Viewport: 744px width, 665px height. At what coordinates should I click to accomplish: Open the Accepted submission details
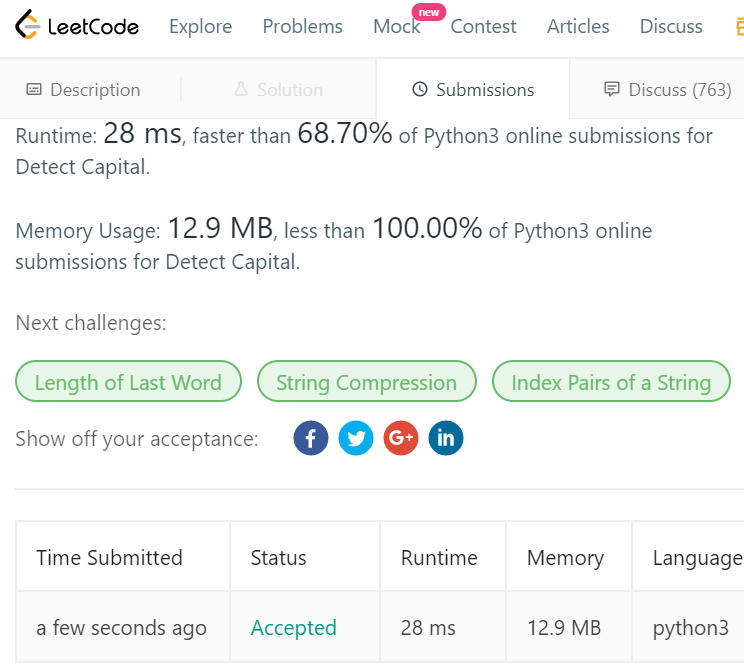coord(293,628)
